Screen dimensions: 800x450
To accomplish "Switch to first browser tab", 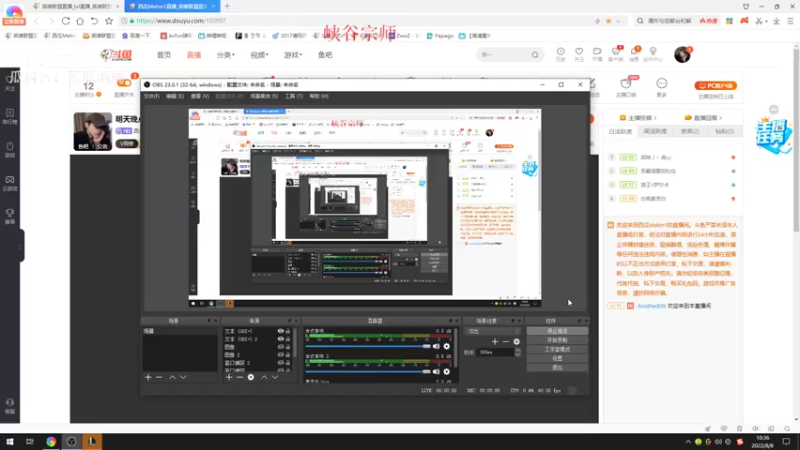I will pos(75,6).
